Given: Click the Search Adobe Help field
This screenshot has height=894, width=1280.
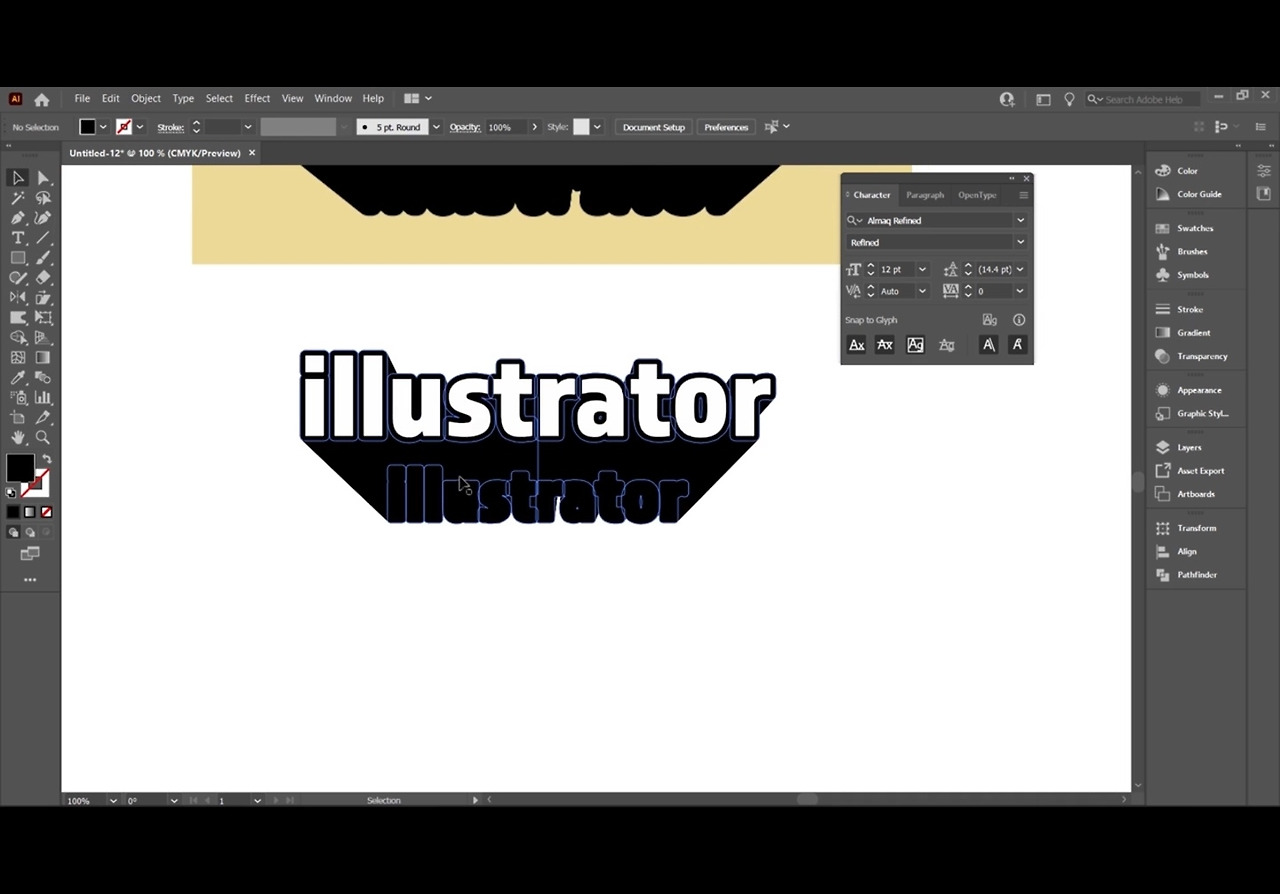Looking at the screenshot, I should click(x=1144, y=99).
